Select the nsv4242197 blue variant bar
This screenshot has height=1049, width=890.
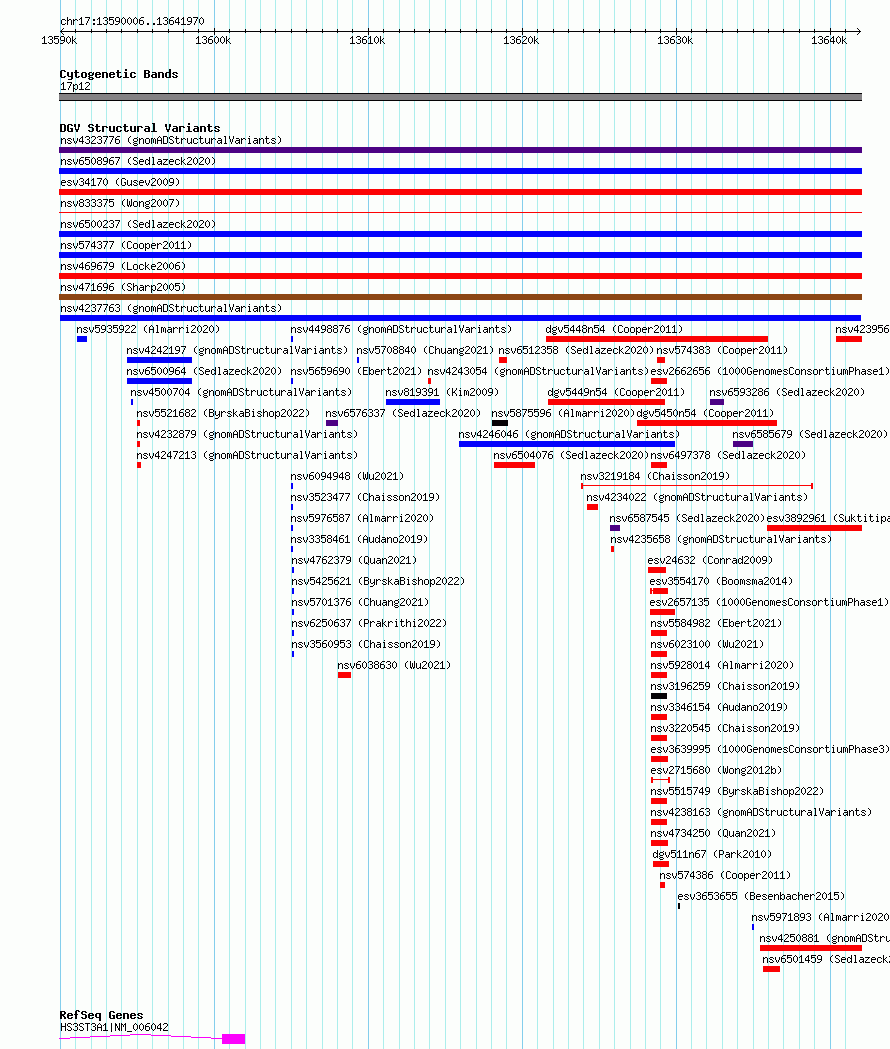point(159,360)
